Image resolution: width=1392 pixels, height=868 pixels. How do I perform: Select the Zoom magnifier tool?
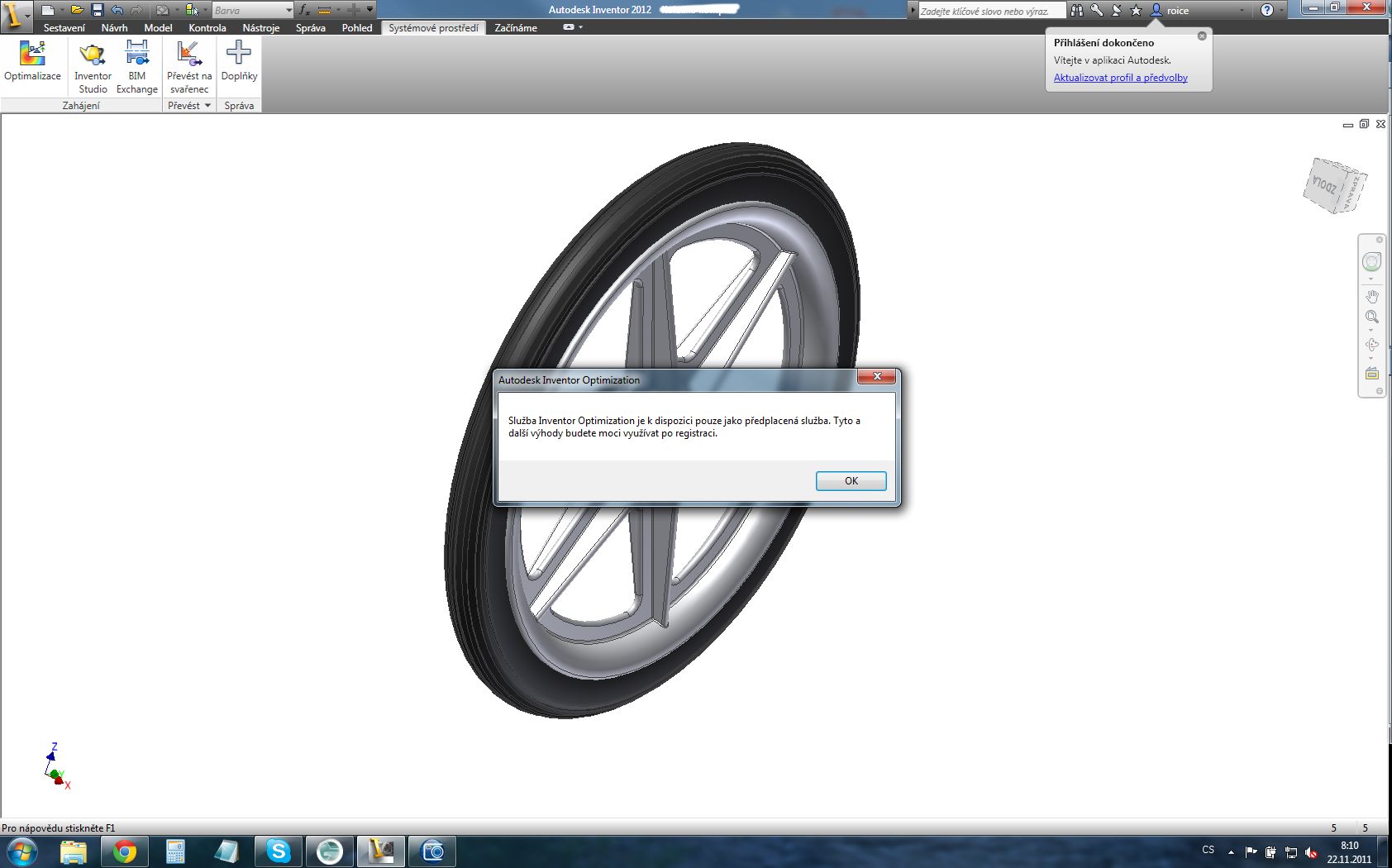(x=1372, y=317)
